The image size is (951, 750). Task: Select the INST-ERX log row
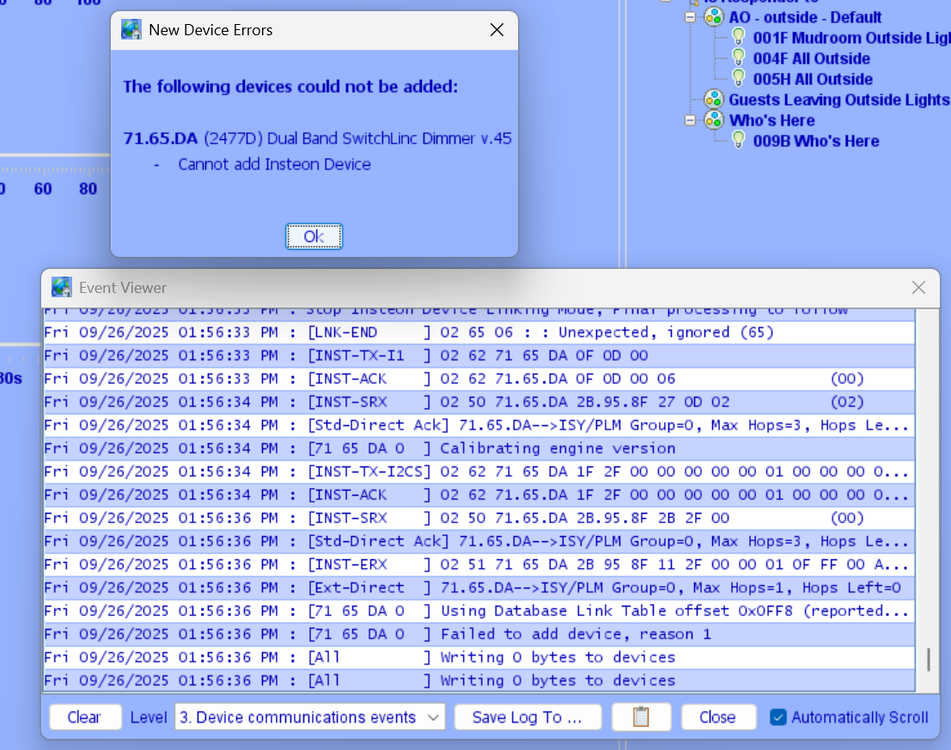click(479, 564)
